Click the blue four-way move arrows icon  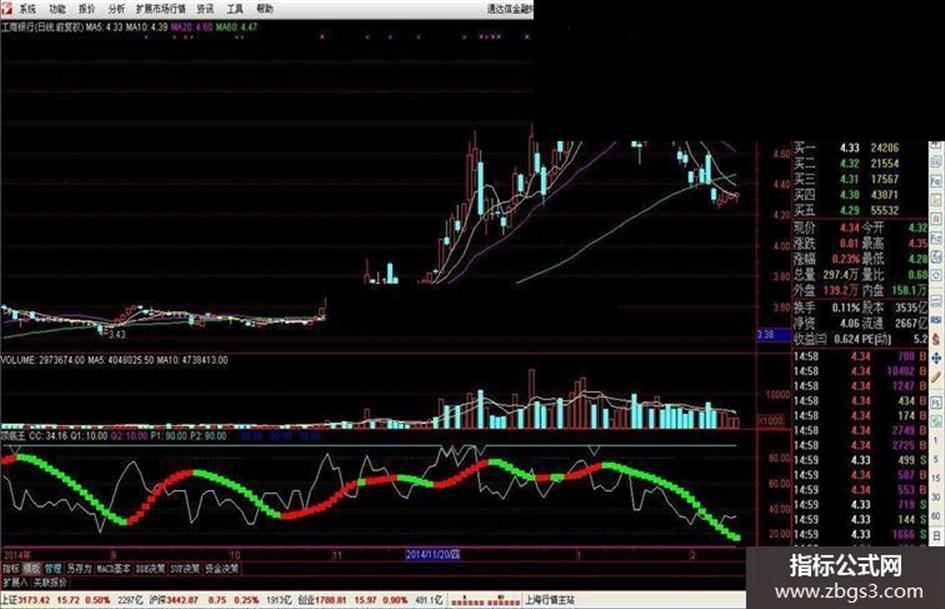click(937, 359)
